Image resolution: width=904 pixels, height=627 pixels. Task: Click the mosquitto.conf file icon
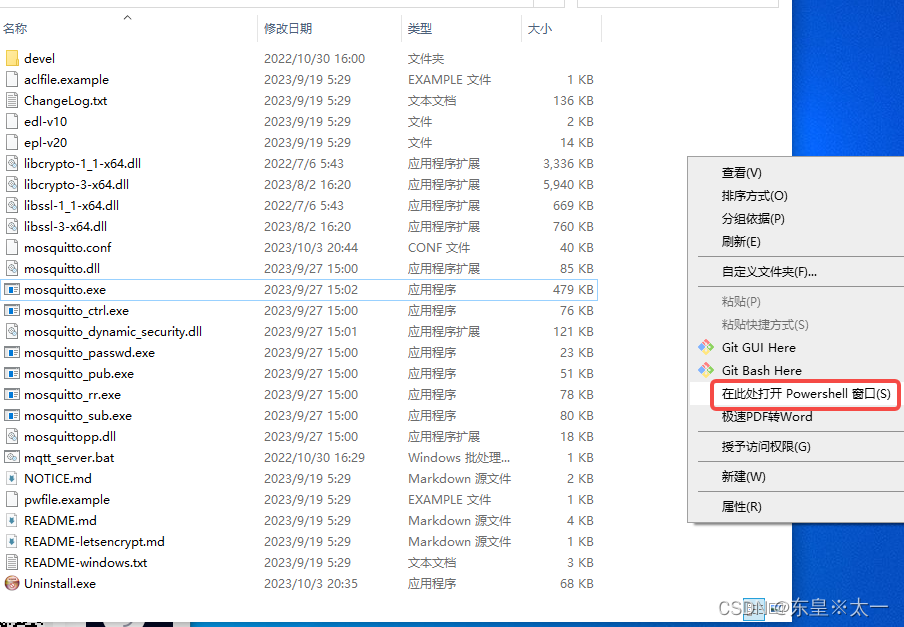[x=12, y=247]
